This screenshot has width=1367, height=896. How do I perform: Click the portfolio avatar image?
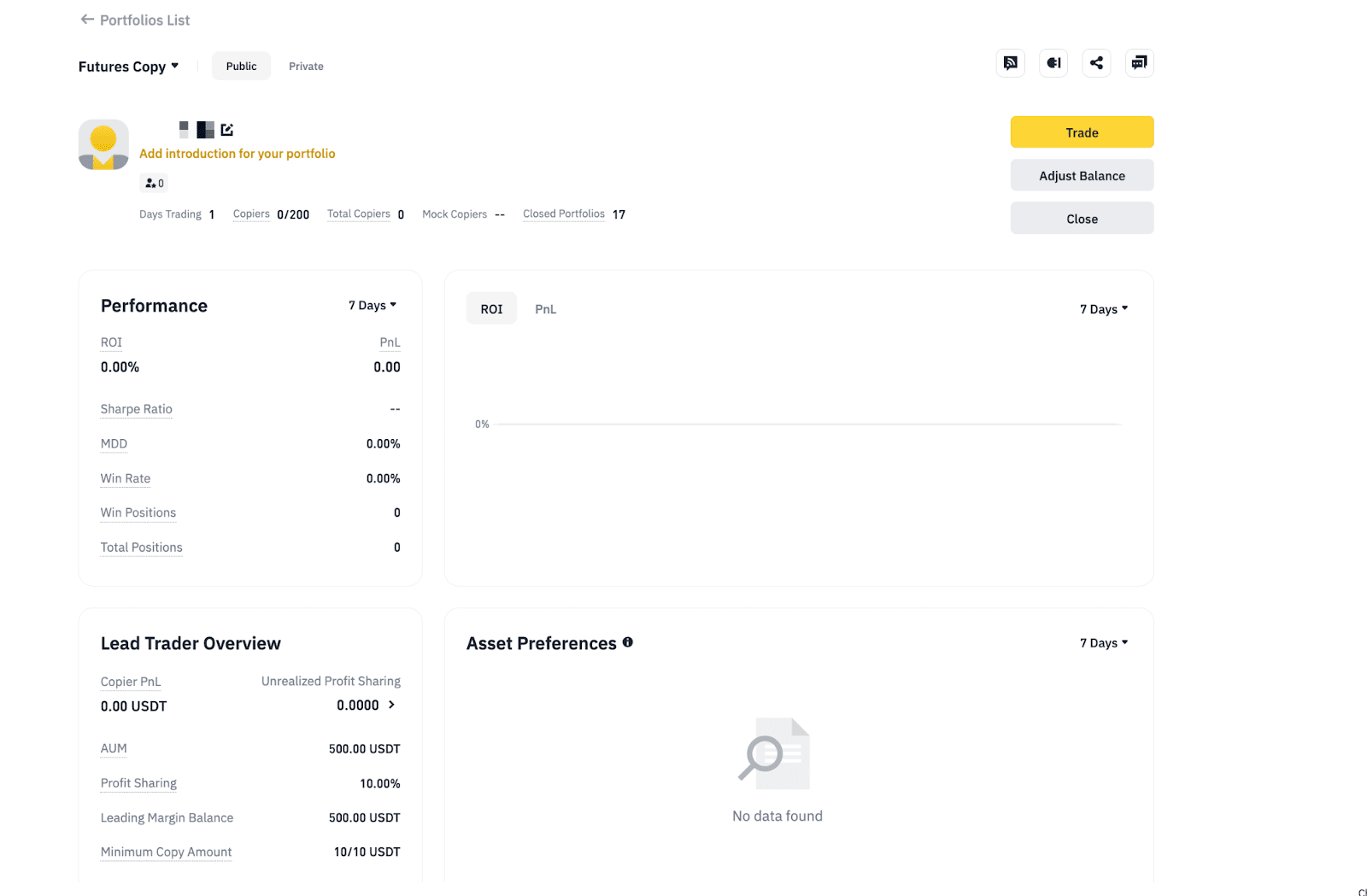[x=103, y=144]
